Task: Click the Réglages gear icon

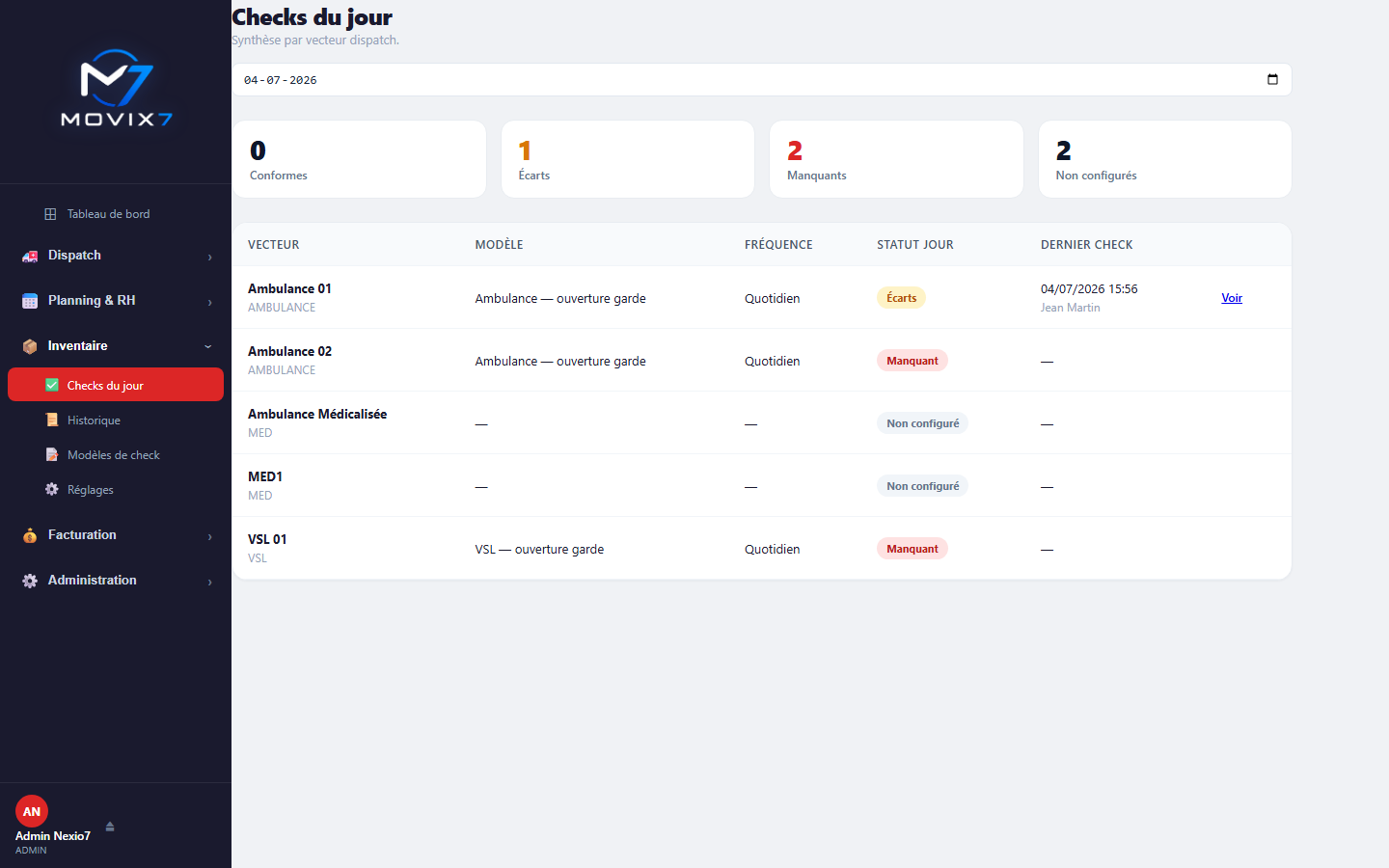Action: [52, 489]
